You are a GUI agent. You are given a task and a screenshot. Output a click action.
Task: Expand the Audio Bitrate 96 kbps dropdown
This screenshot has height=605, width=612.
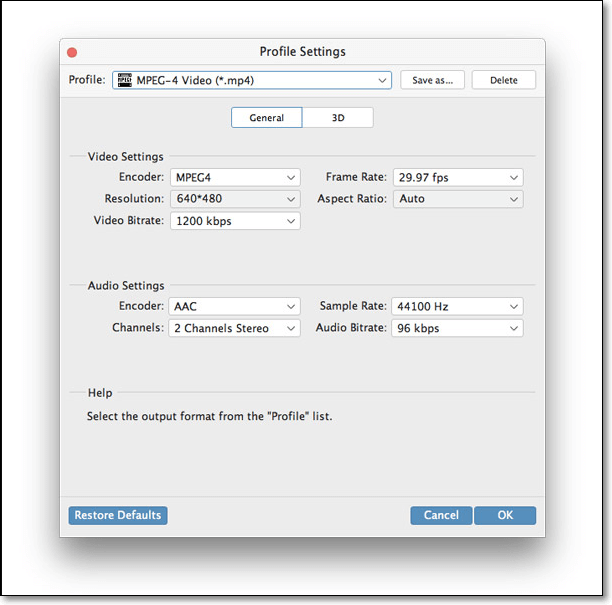tap(457, 328)
